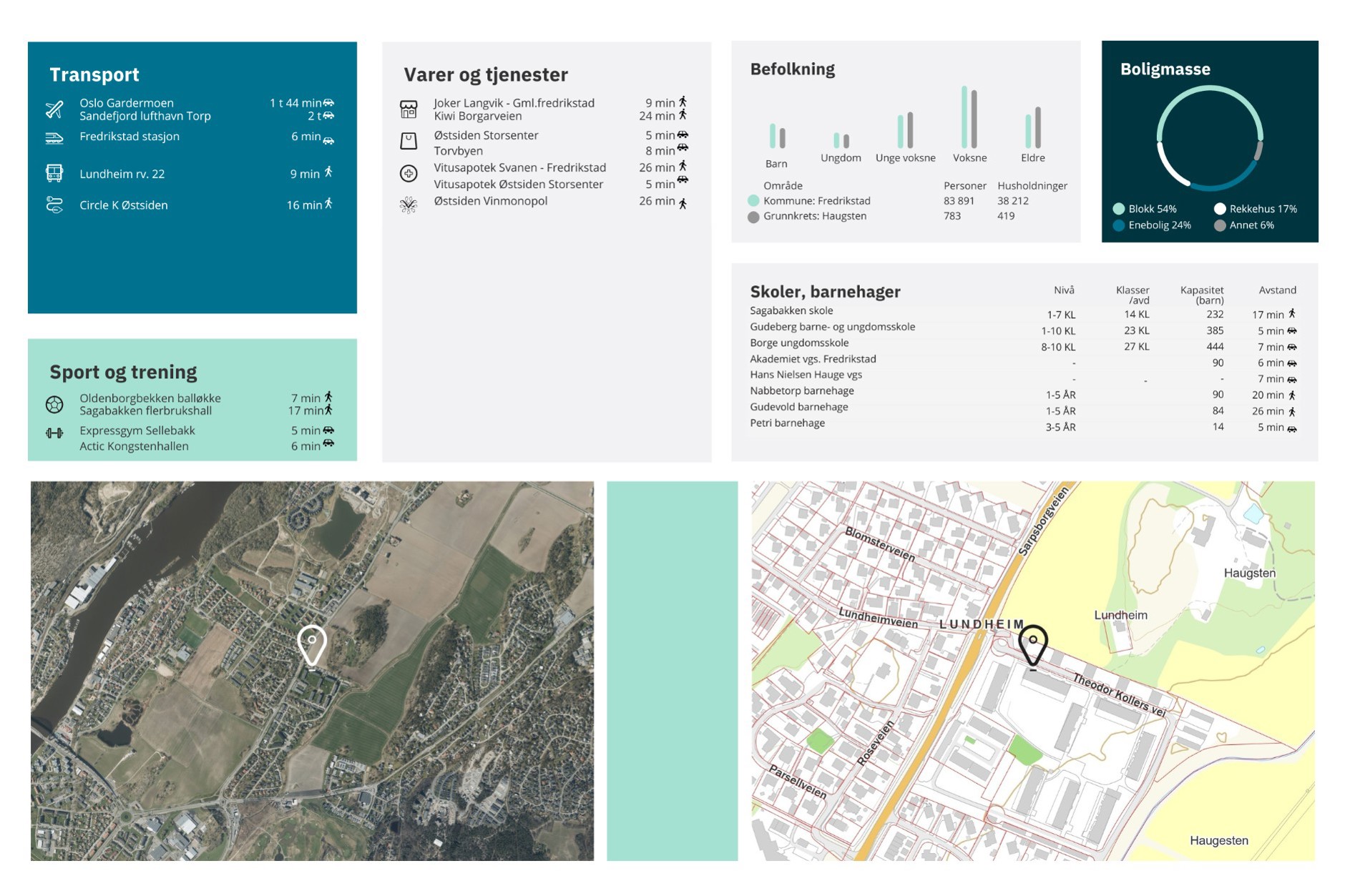Click the Nivå column header
Image resolution: width=1345 pixels, height=896 pixels.
pos(1064,290)
